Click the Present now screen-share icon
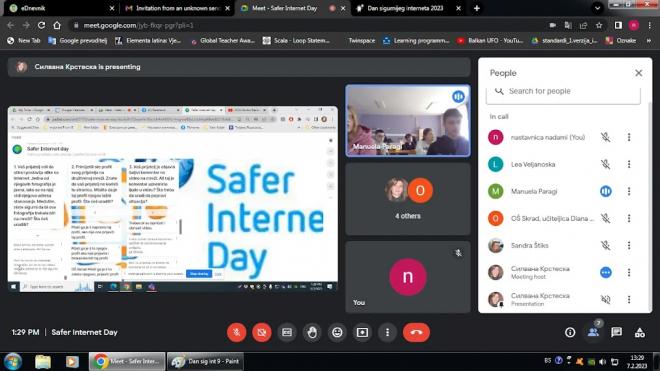Image resolution: width=660 pixels, height=371 pixels. point(362,332)
